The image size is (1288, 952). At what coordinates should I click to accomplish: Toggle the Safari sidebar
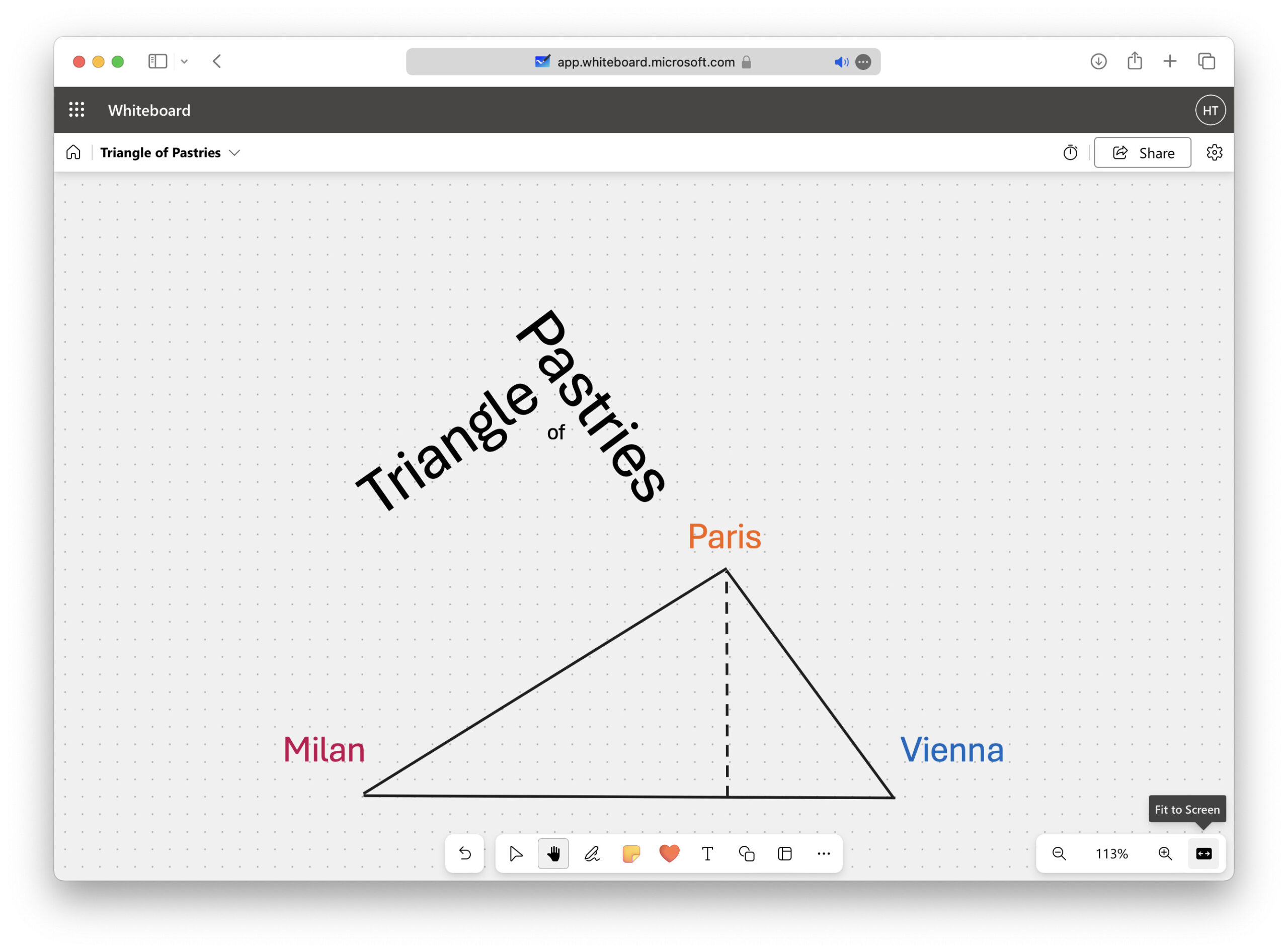(157, 61)
